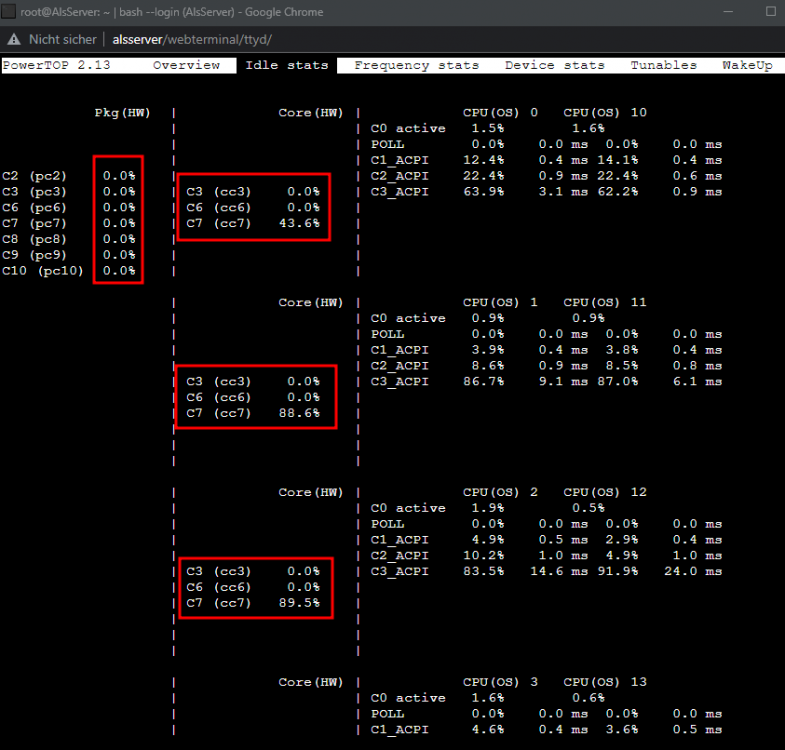
Task: Click the C3_ACPI 63.9% value for CPU 0
Action: 484,192
